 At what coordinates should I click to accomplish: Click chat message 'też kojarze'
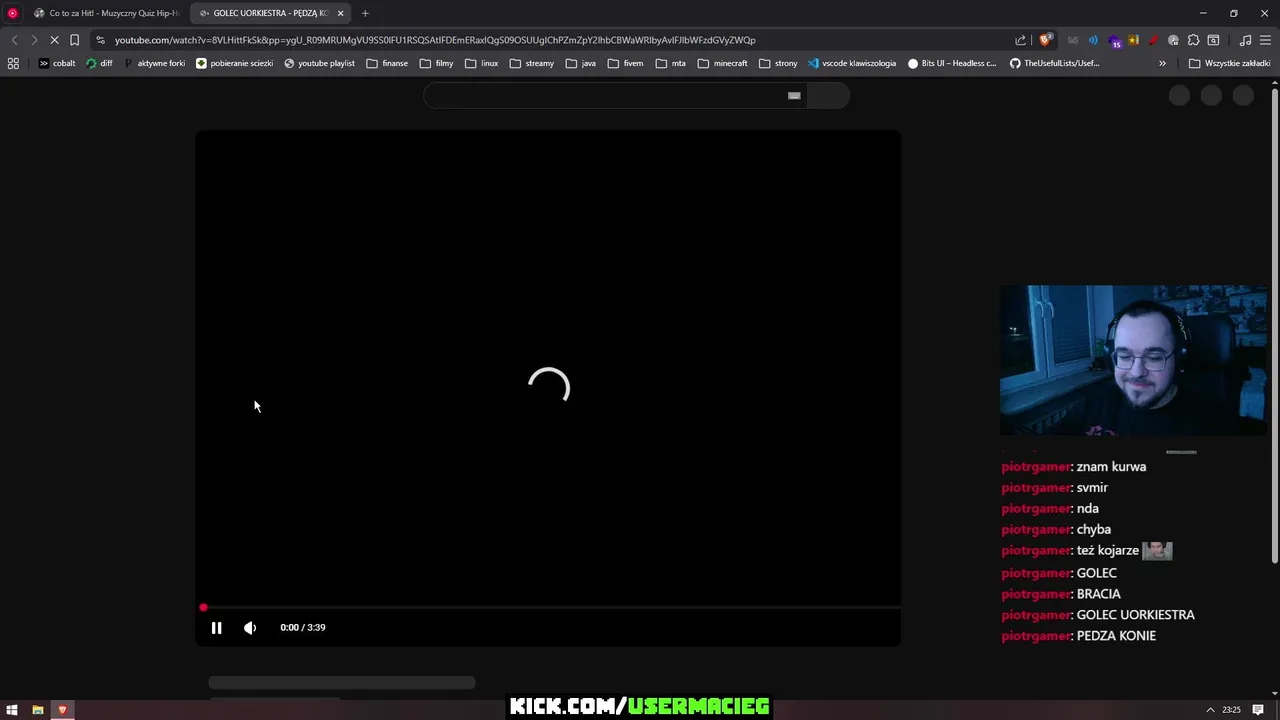pyautogui.click(x=1107, y=551)
